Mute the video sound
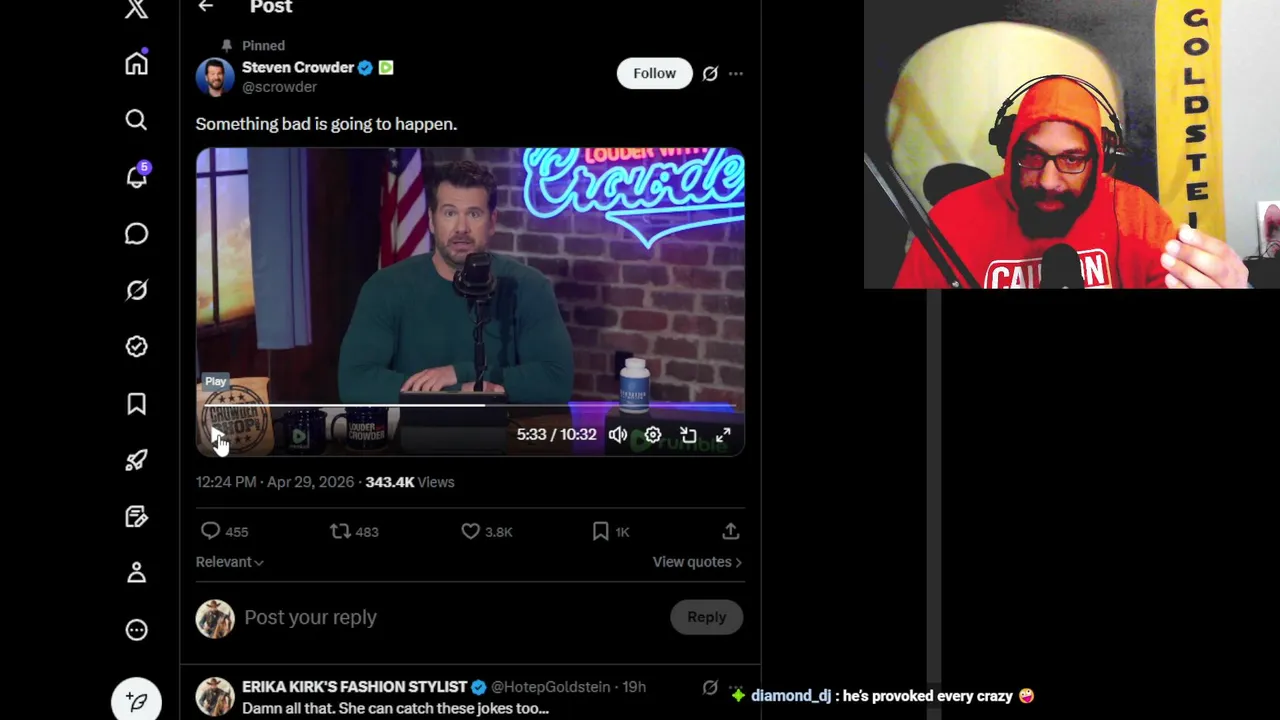 [618, 435]
